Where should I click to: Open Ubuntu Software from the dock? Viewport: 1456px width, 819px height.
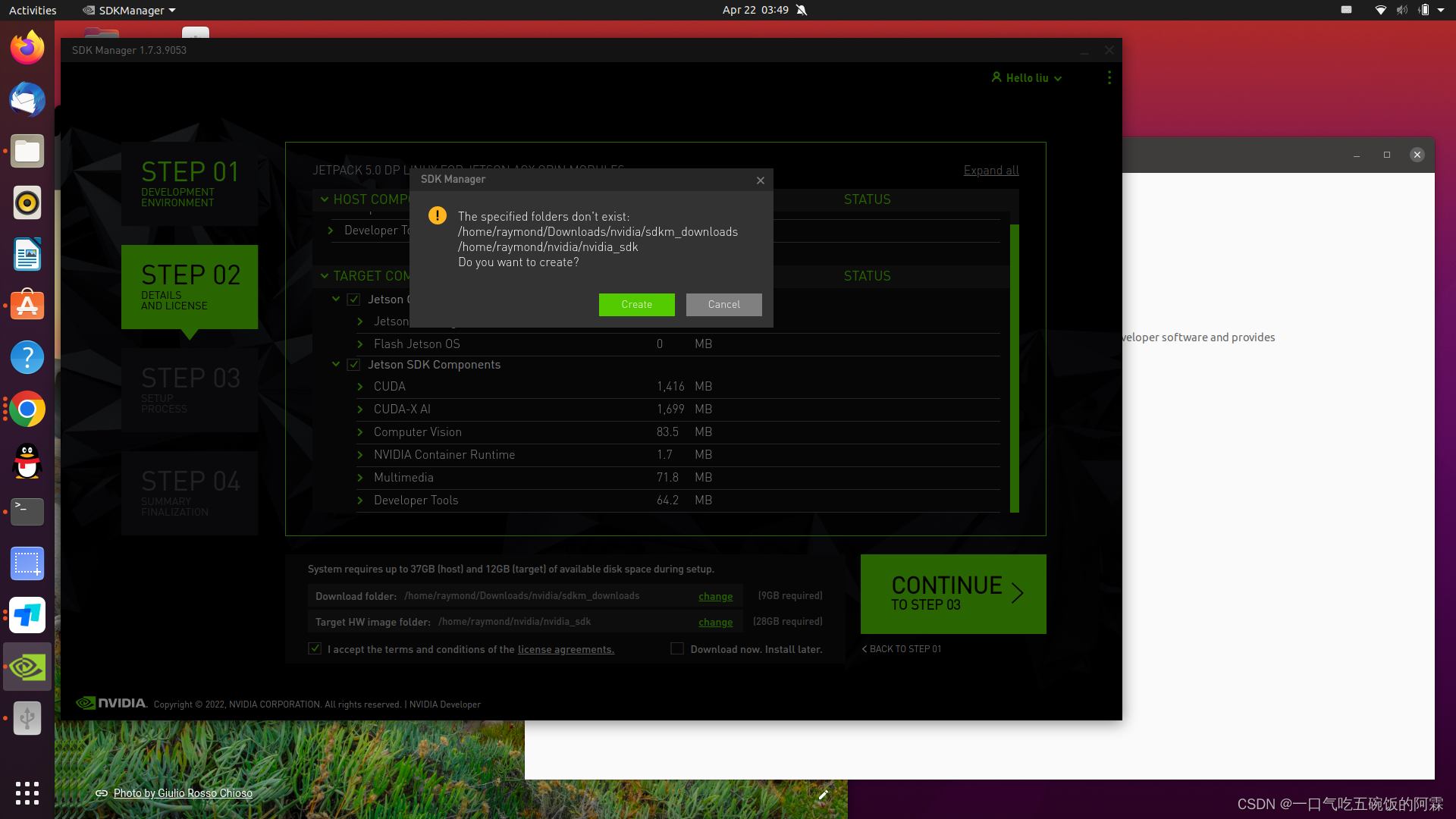tap(27, 306)
